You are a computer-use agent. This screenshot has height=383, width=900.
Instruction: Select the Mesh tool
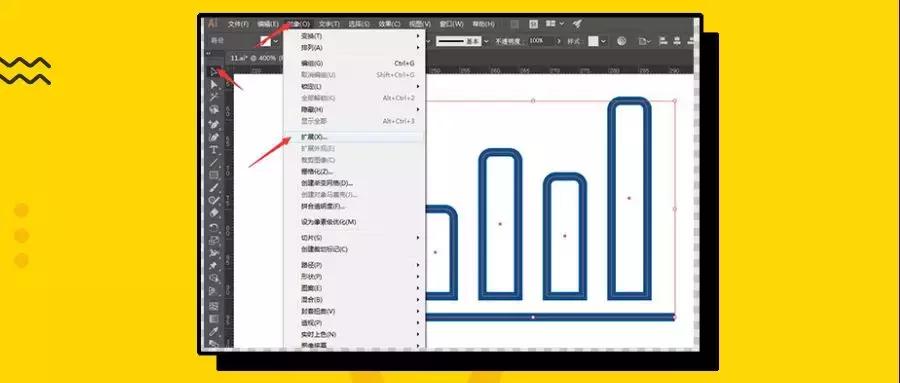point(214,306)
